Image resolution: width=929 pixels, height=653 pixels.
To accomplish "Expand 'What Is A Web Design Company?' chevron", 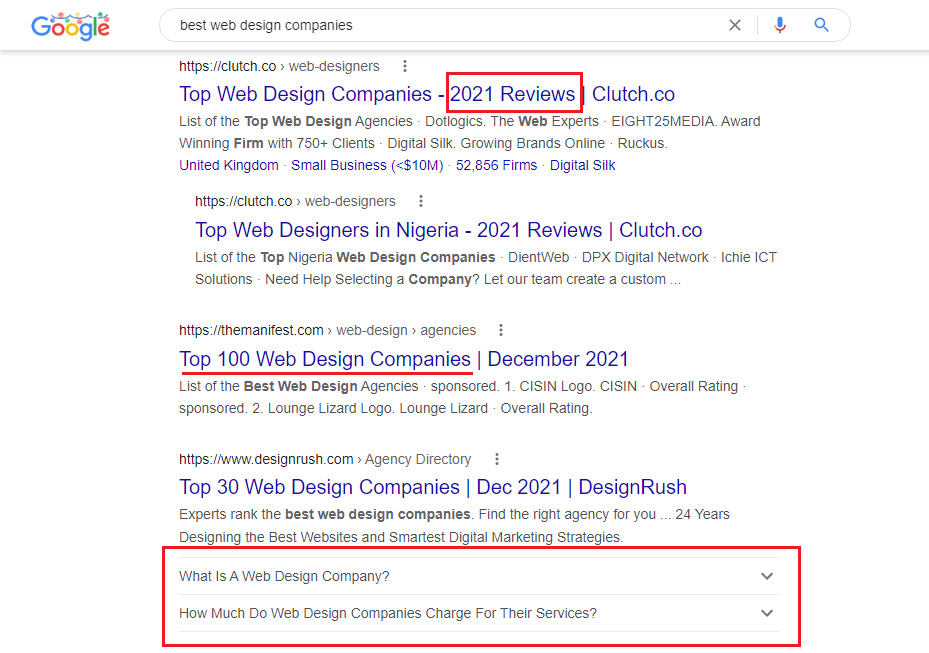I will click(x=767, y=576).
